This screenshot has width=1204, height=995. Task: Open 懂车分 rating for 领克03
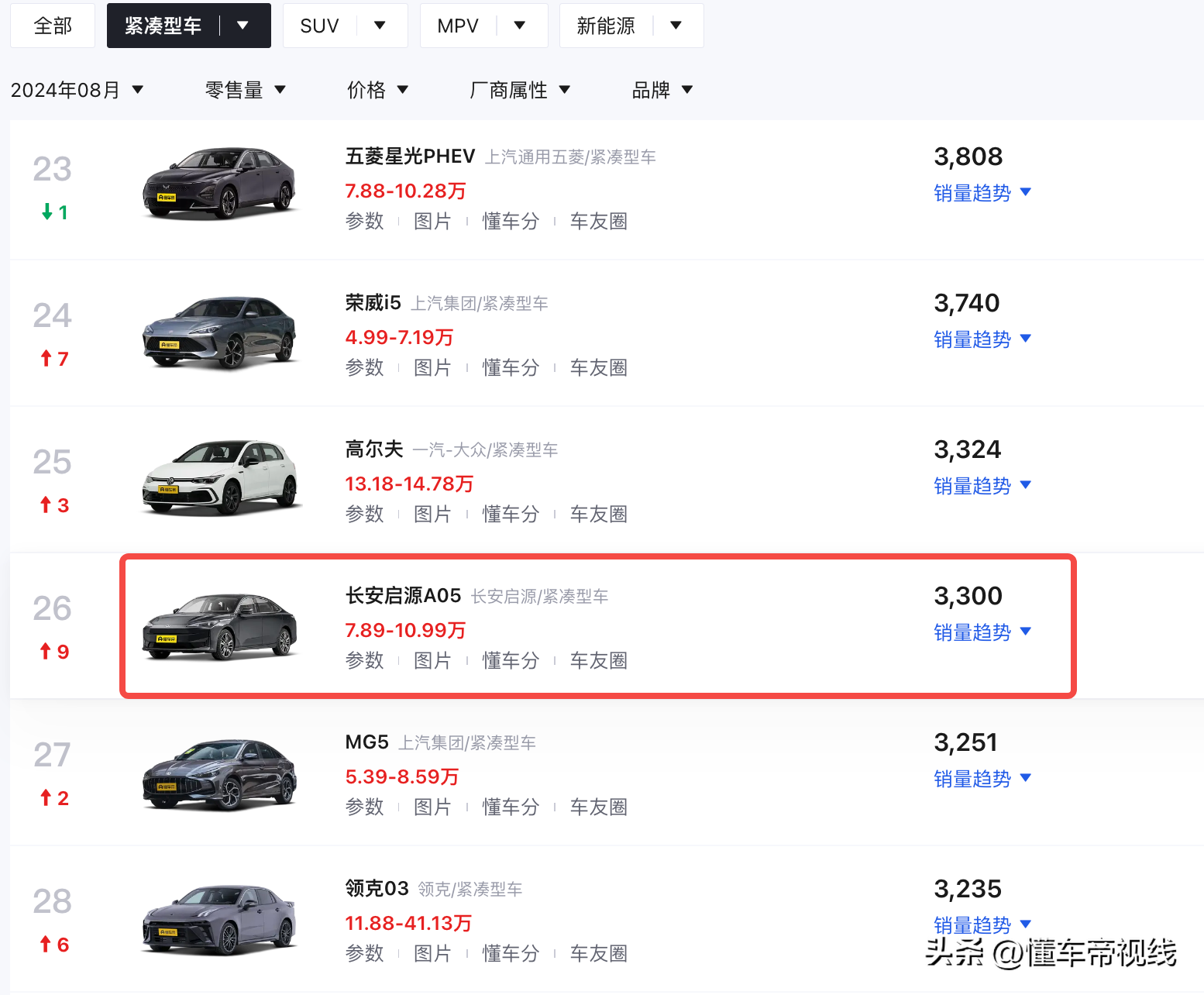pos(511,953)
